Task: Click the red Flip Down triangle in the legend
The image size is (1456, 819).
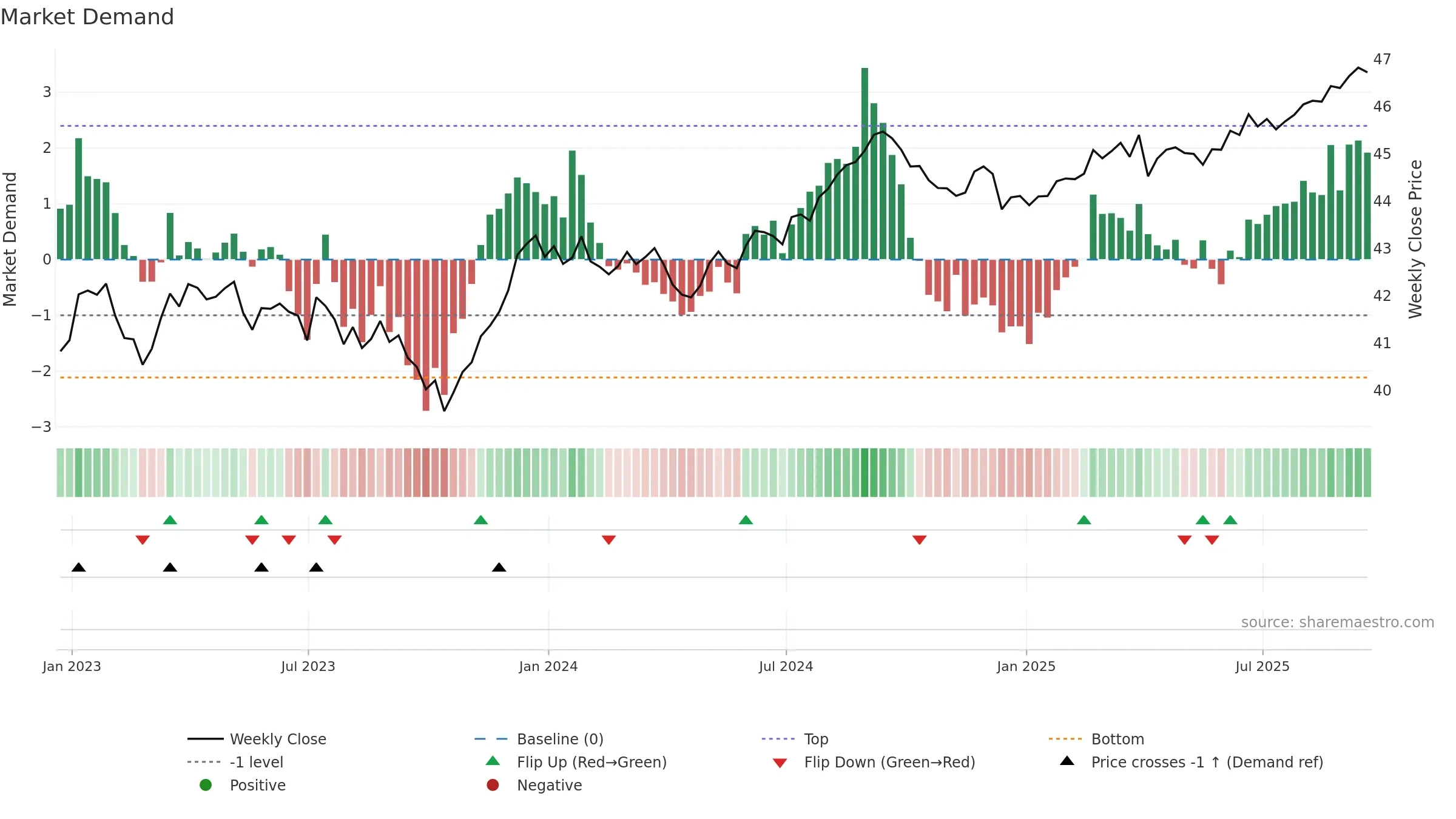Action: 780,763
